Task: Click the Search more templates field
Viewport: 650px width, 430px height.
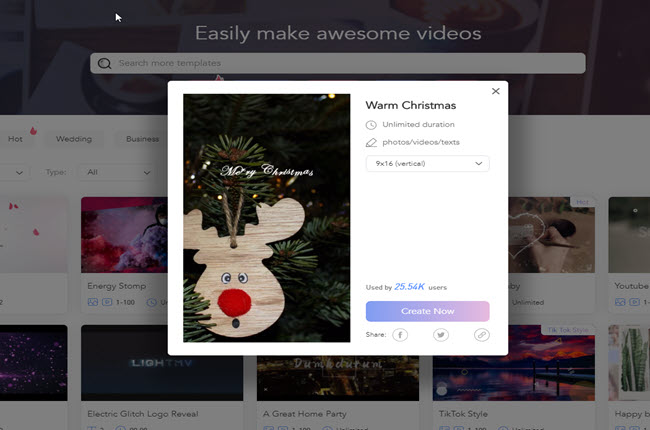Action: [340, 64]
